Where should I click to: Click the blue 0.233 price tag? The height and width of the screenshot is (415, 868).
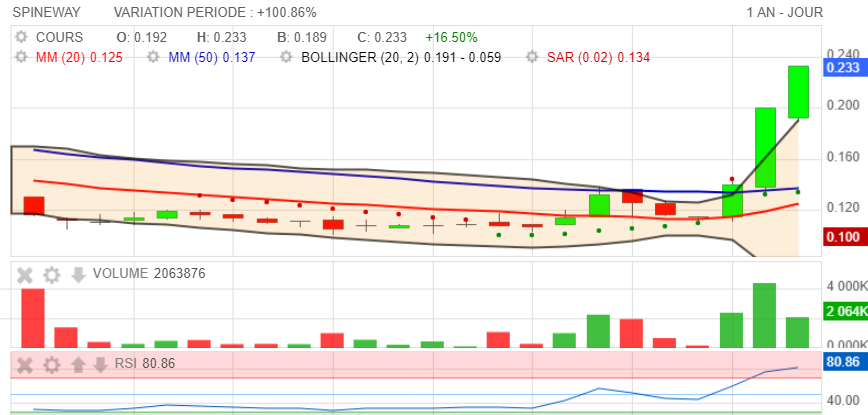pos(843,68)
